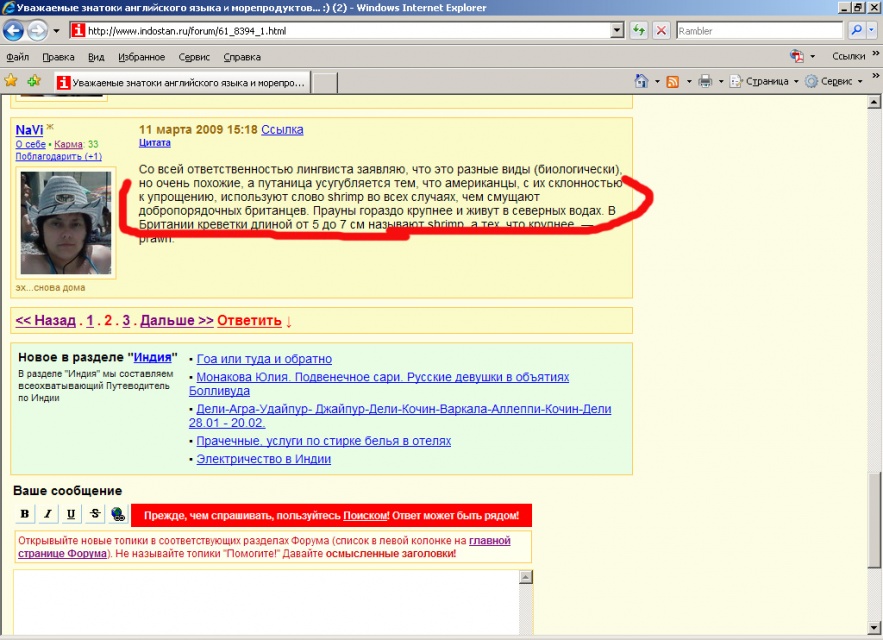Click the Ответить reply link

(249, 321)
